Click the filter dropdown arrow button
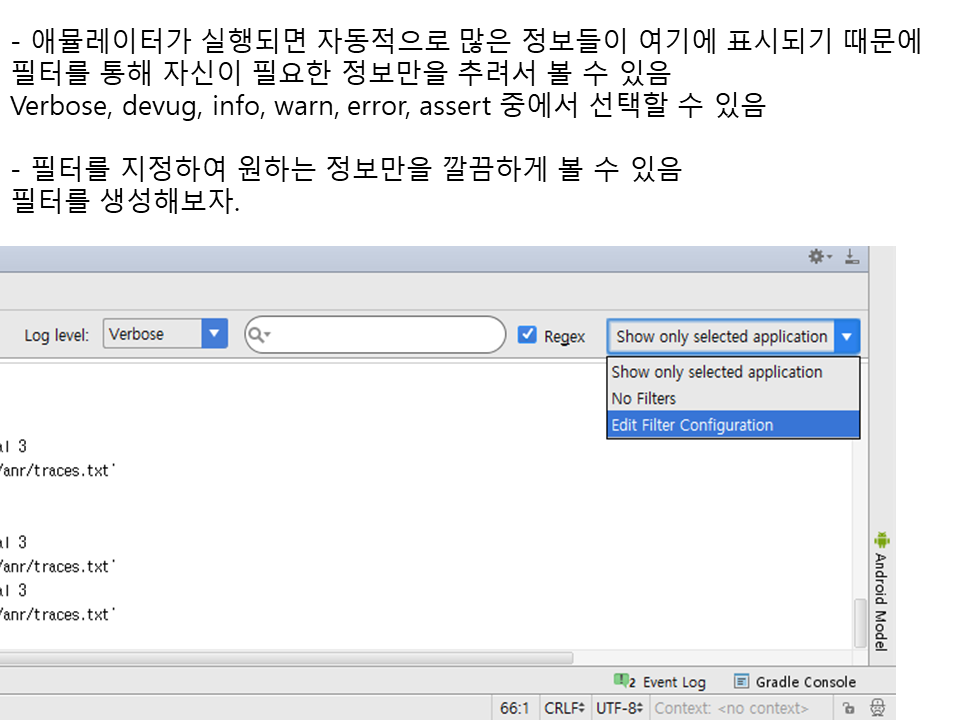Viewport: 960px width, 720px height. click(847, 336)
